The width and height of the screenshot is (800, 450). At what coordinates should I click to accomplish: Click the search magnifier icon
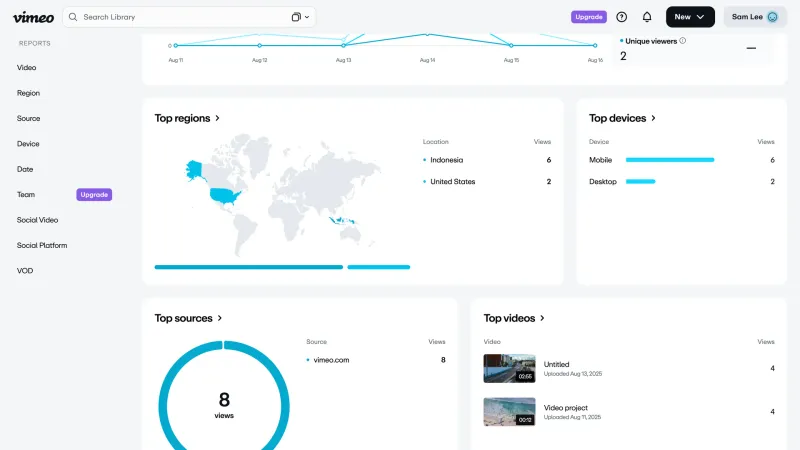(73, 17)
